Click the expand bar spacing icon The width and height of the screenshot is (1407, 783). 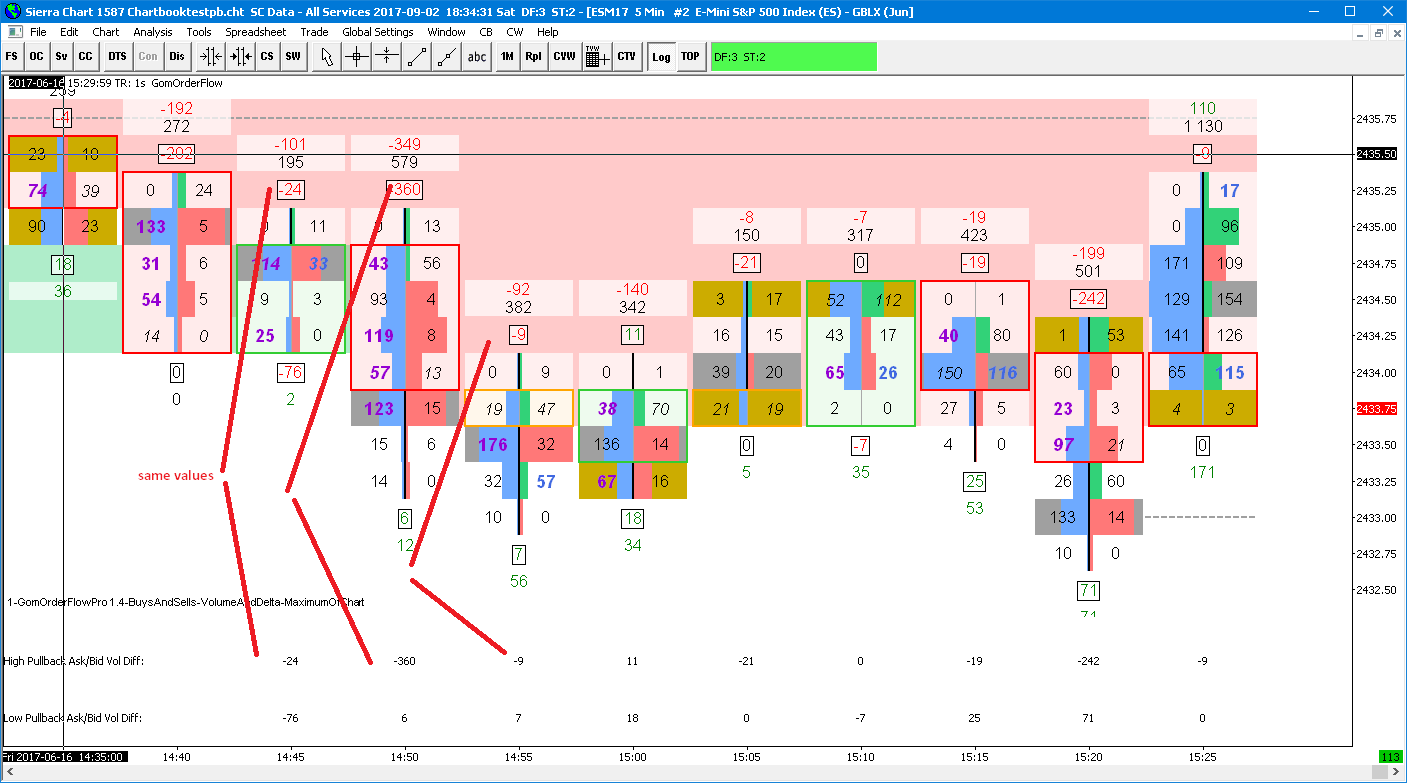click(x=240, y=57)
